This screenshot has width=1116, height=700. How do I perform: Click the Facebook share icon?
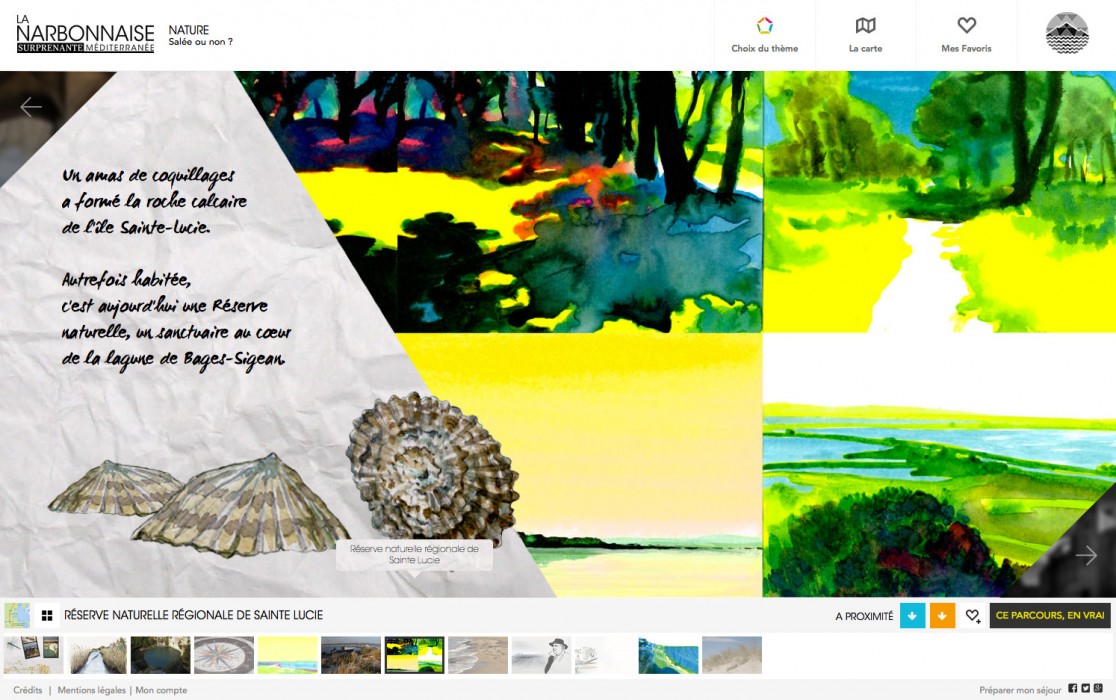click(1073, 688)
